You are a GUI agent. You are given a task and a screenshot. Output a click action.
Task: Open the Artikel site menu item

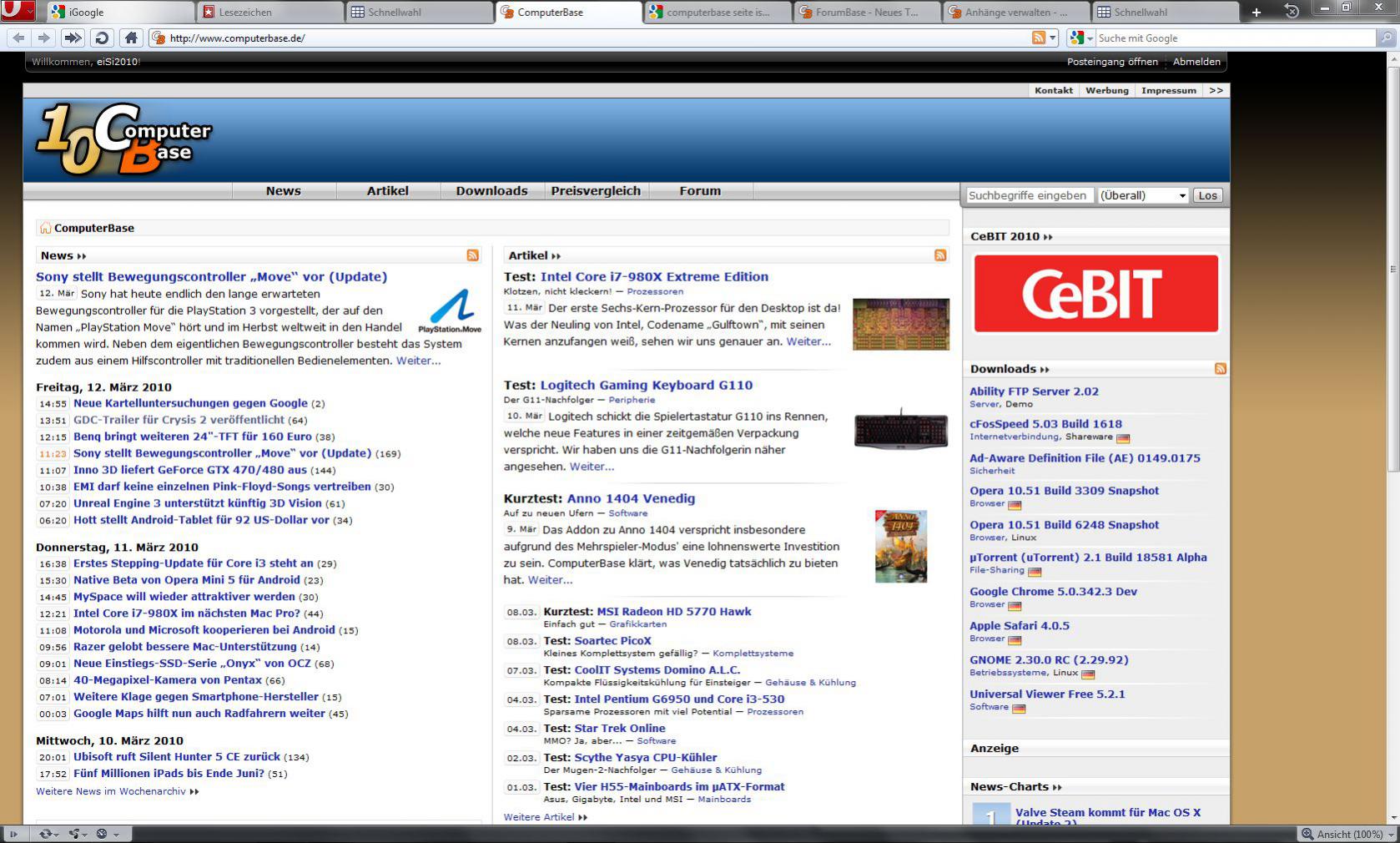[388, 191]
